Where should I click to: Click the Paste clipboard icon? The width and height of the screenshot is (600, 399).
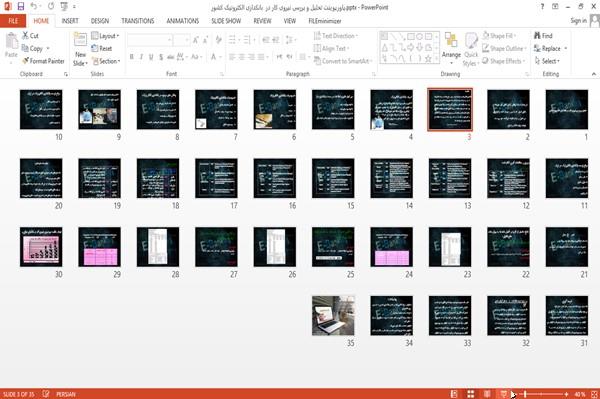point(11,41)
